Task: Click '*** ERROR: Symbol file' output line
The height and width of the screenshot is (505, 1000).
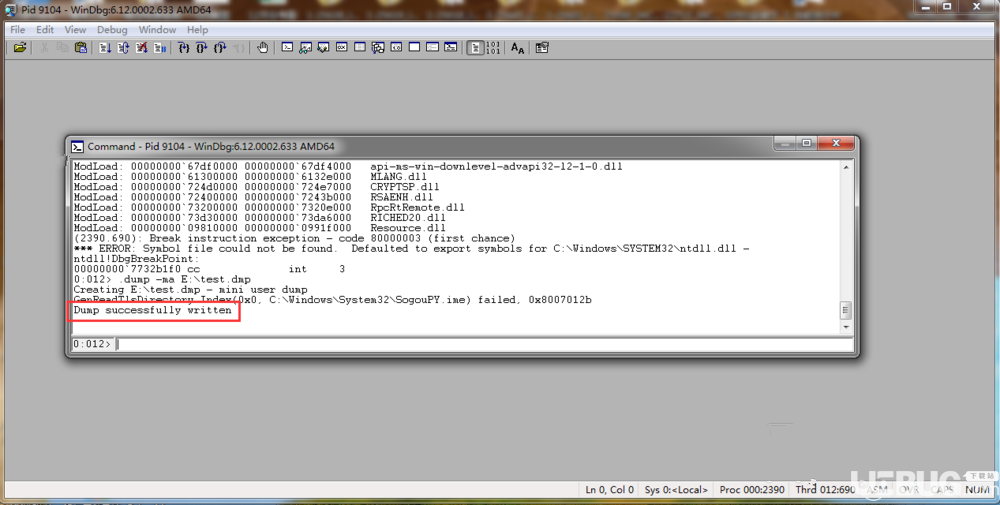Action: pos(411,249)
